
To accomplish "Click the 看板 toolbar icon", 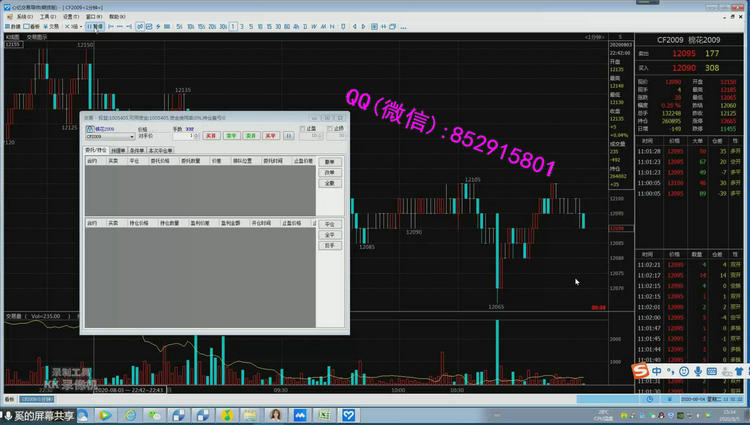I will (x=29, y=26).
